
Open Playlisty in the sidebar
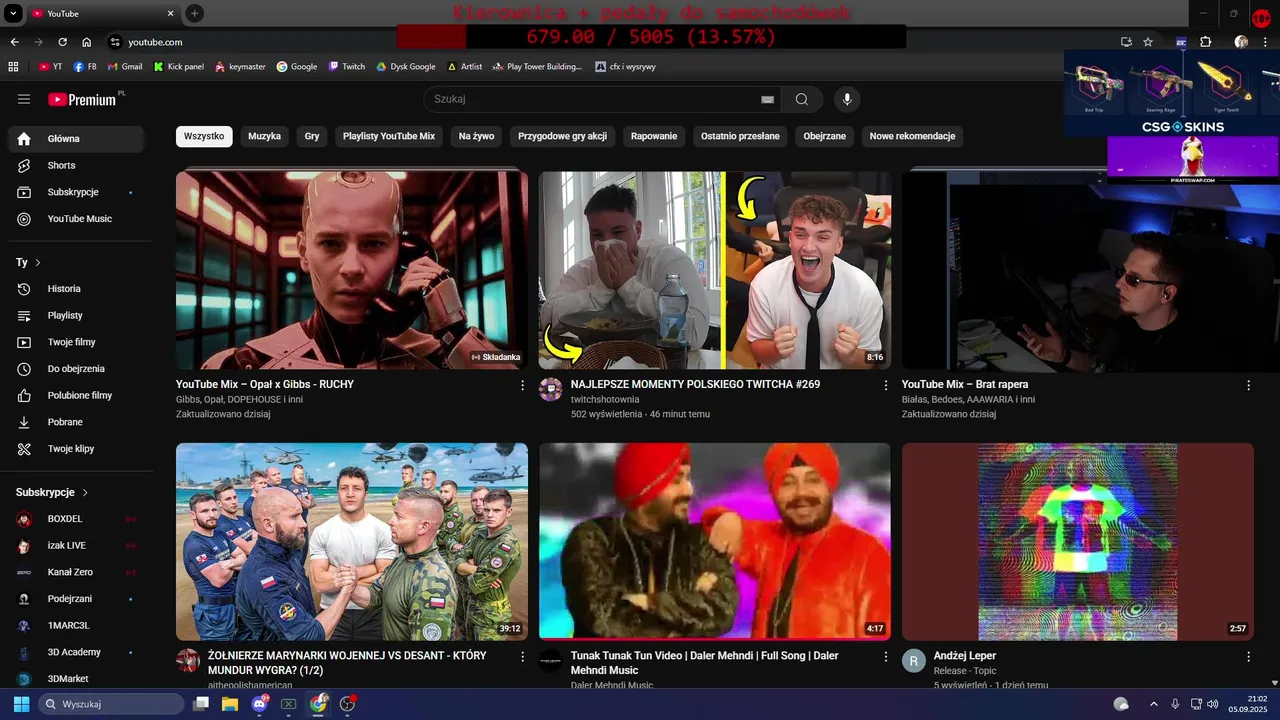(76, 315)
